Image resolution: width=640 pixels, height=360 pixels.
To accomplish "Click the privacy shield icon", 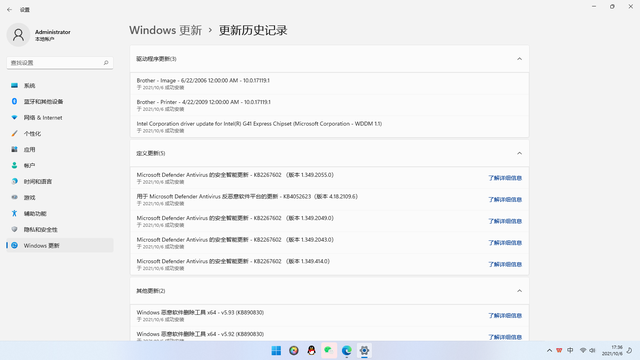I will click(14, 229).
